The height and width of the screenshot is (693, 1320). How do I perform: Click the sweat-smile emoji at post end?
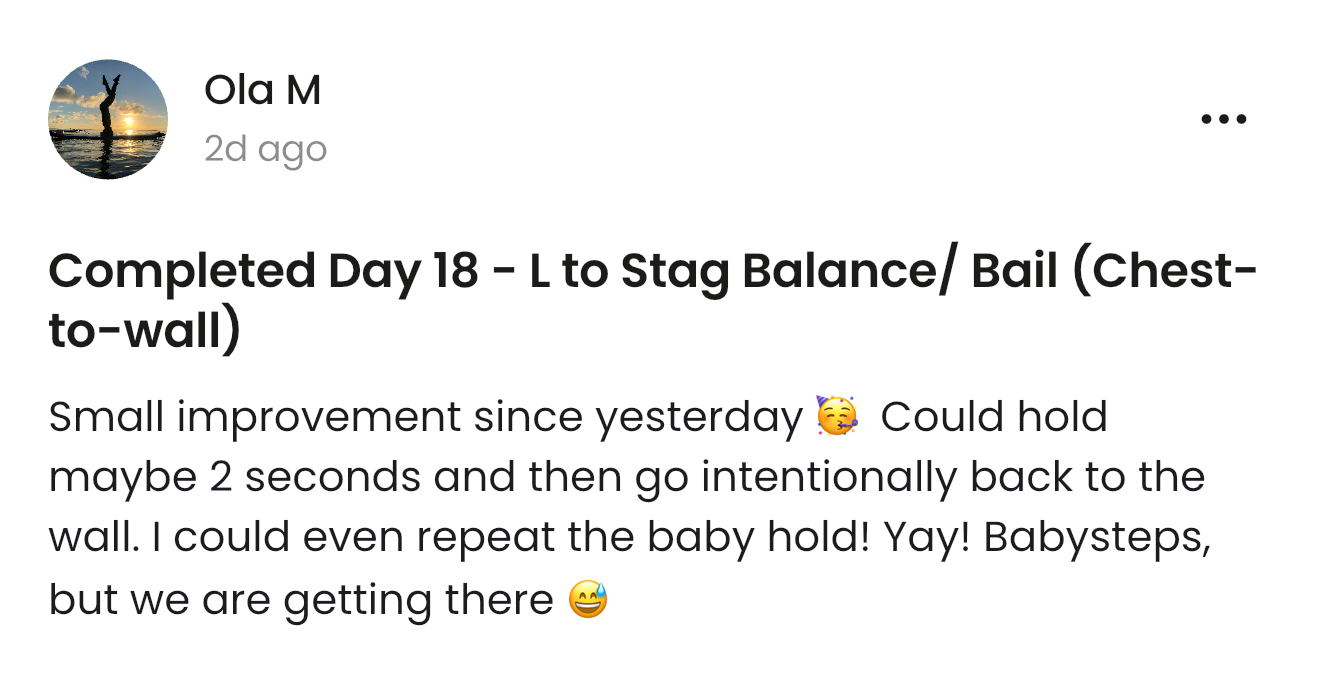point(588,600)
